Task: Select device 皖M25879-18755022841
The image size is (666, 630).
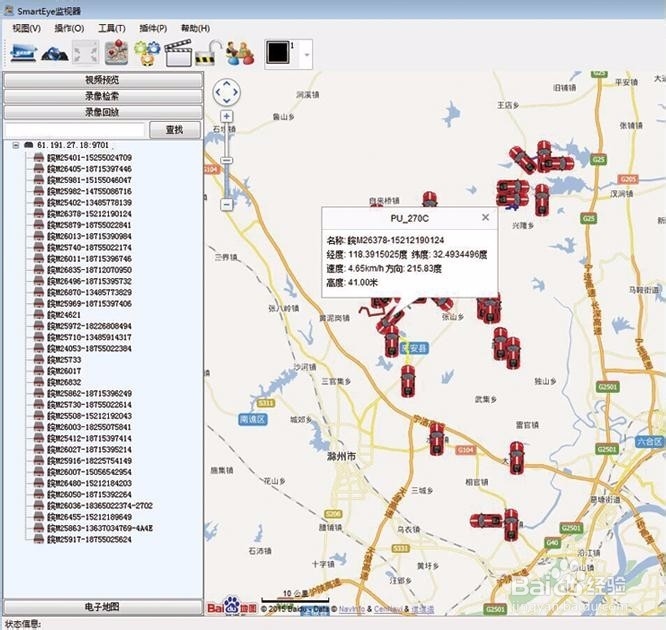Action: click(x=89, y=225)
